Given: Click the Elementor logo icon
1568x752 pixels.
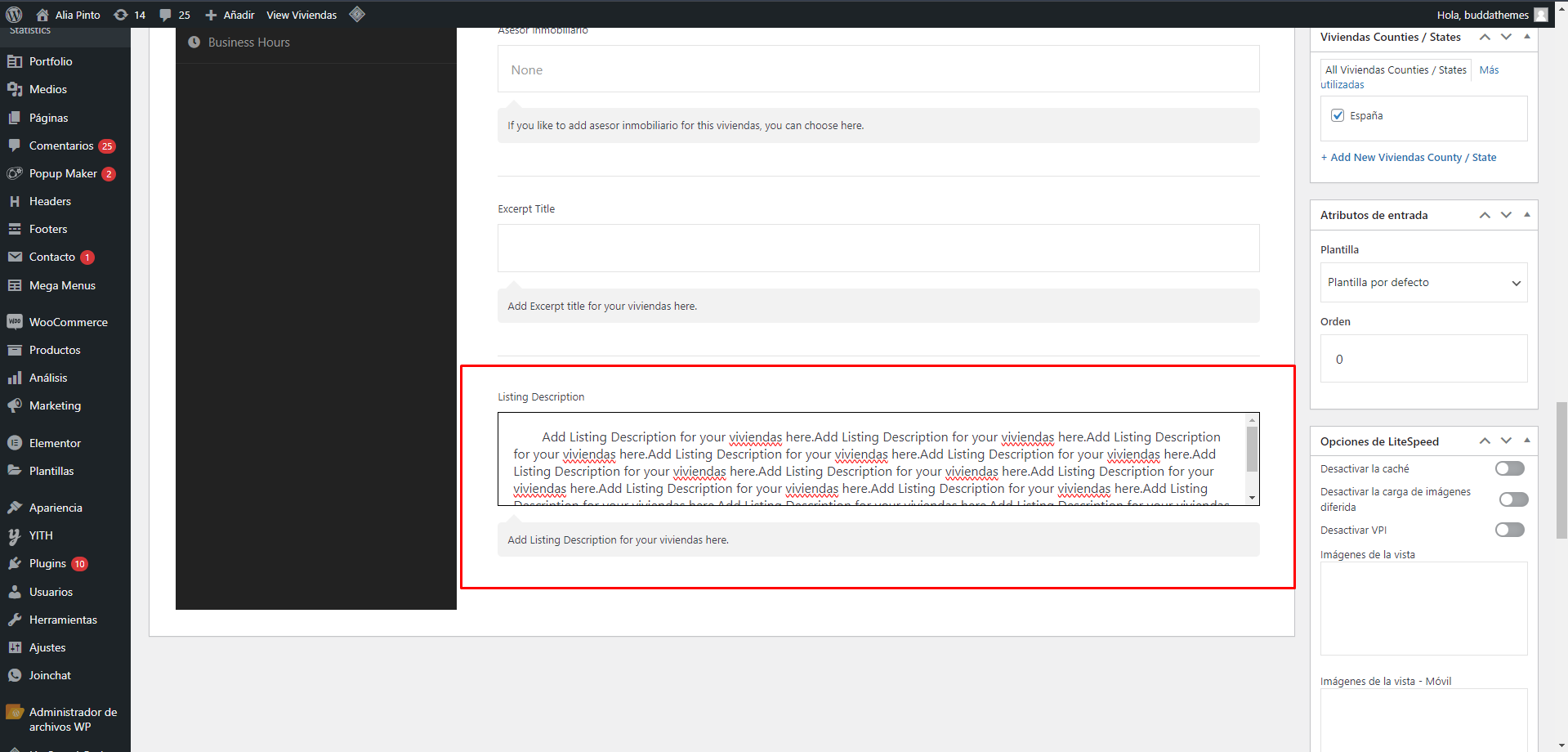Looking at the screenshot, I should [x=15, y=443].
